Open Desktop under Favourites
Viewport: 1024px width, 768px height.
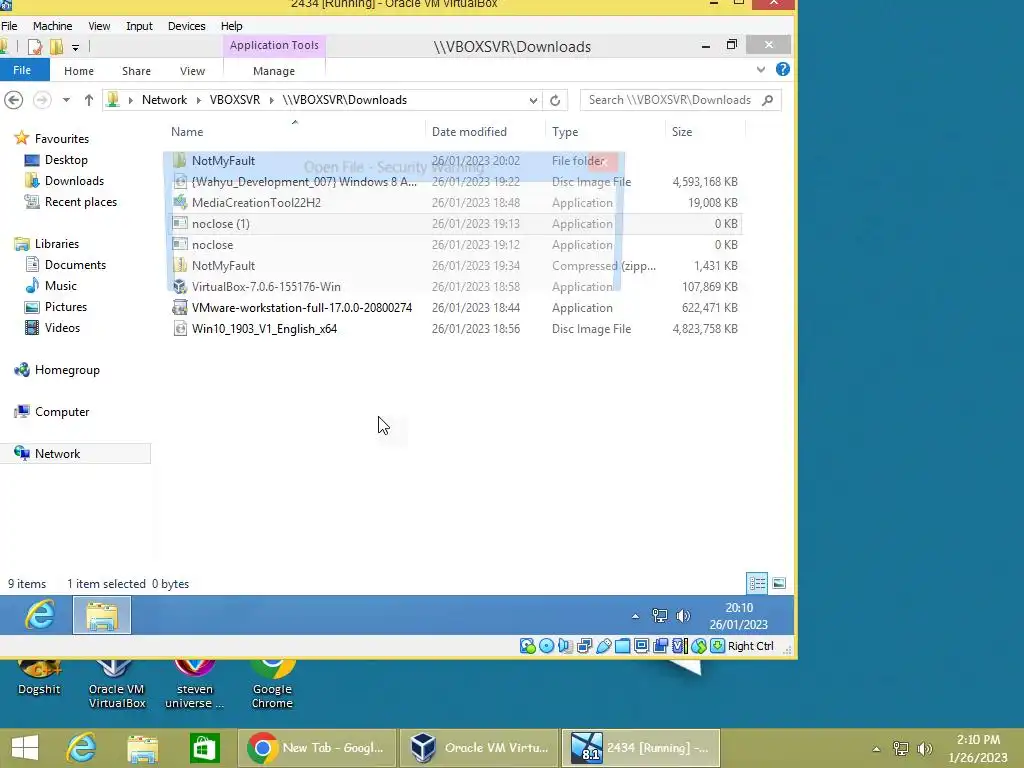click(56, 160)
